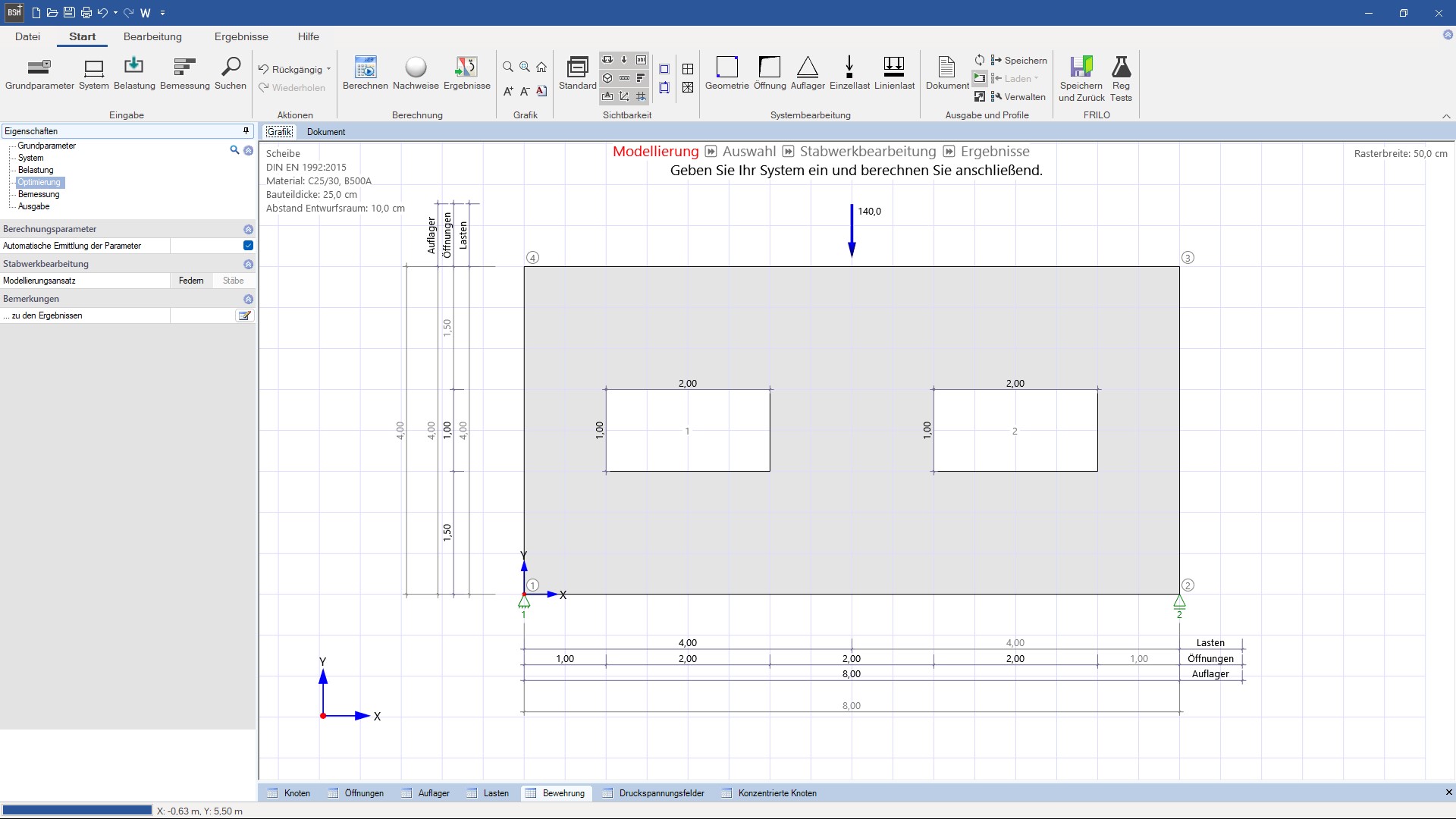The image size is (1456, 819).
Task: Select Bemessung in the properties tree
Action: [x=39, y=194]
